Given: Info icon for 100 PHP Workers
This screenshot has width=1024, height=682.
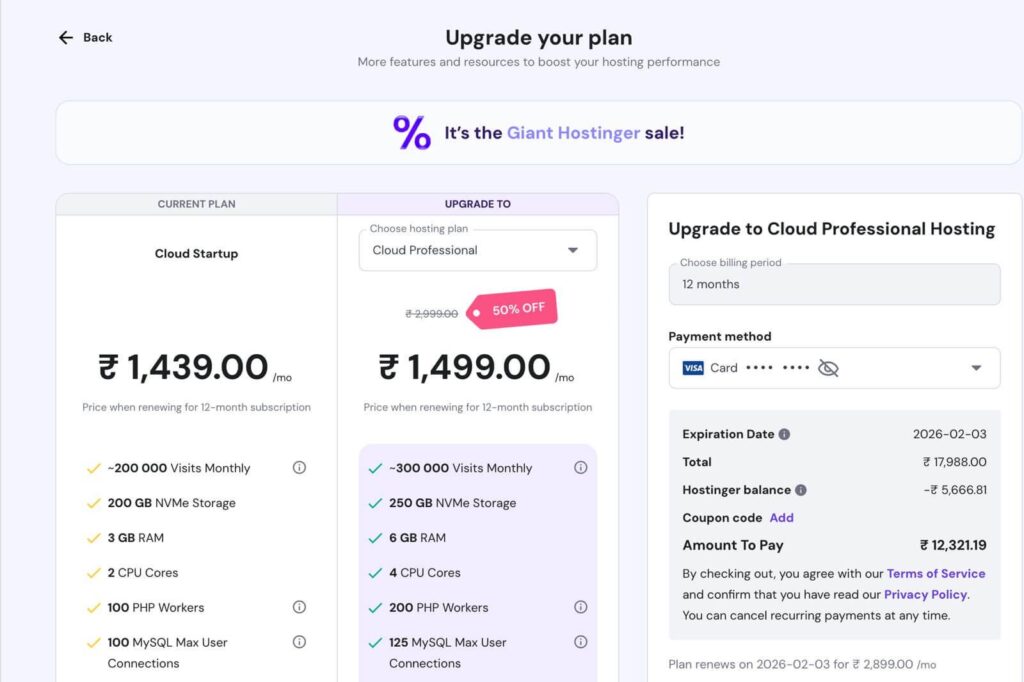Looking at the screenshot, I should pyautogui.click(x=299, y=607).
